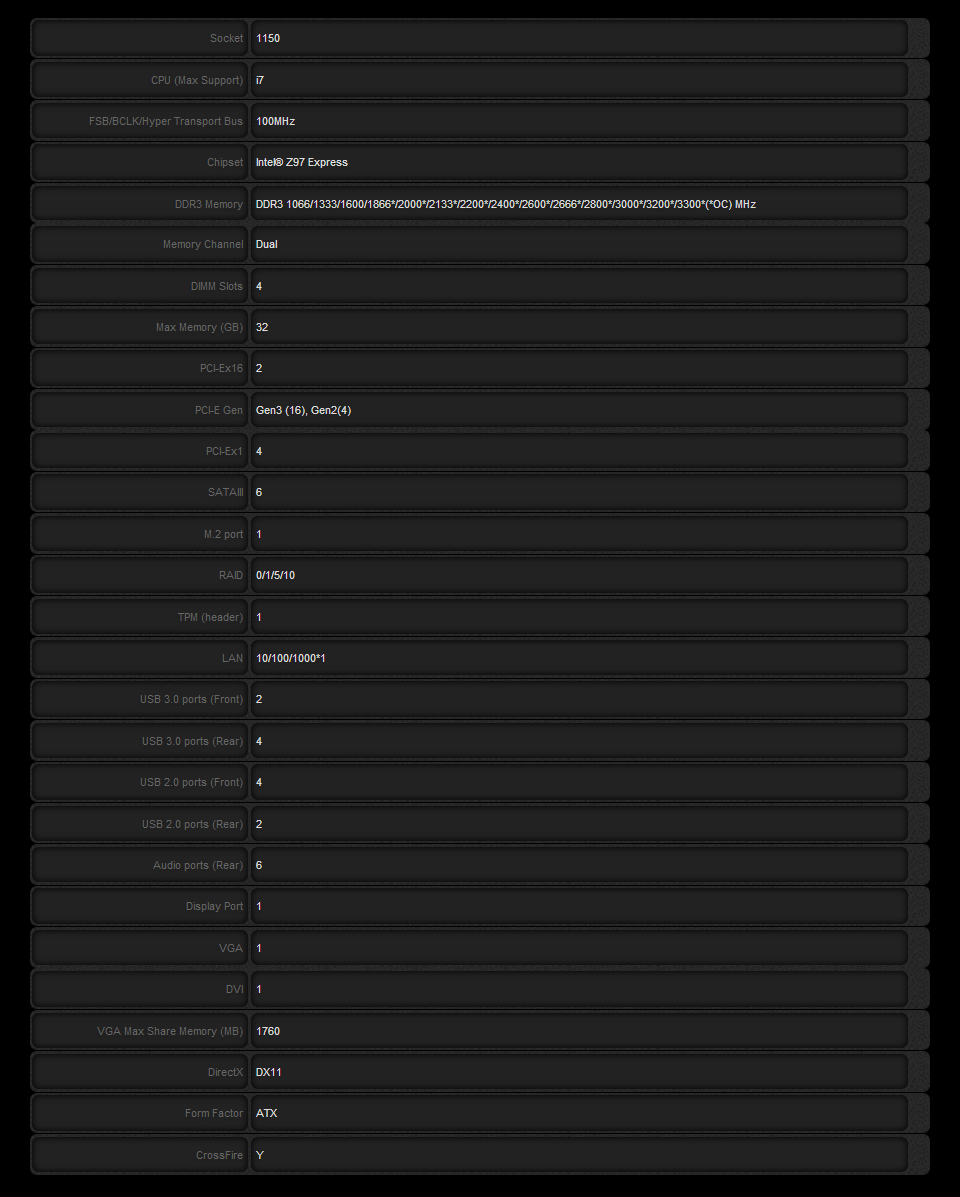The image size is (960, 1197).
Task: Click the SATAIII row label
Action: click(224, 492)
